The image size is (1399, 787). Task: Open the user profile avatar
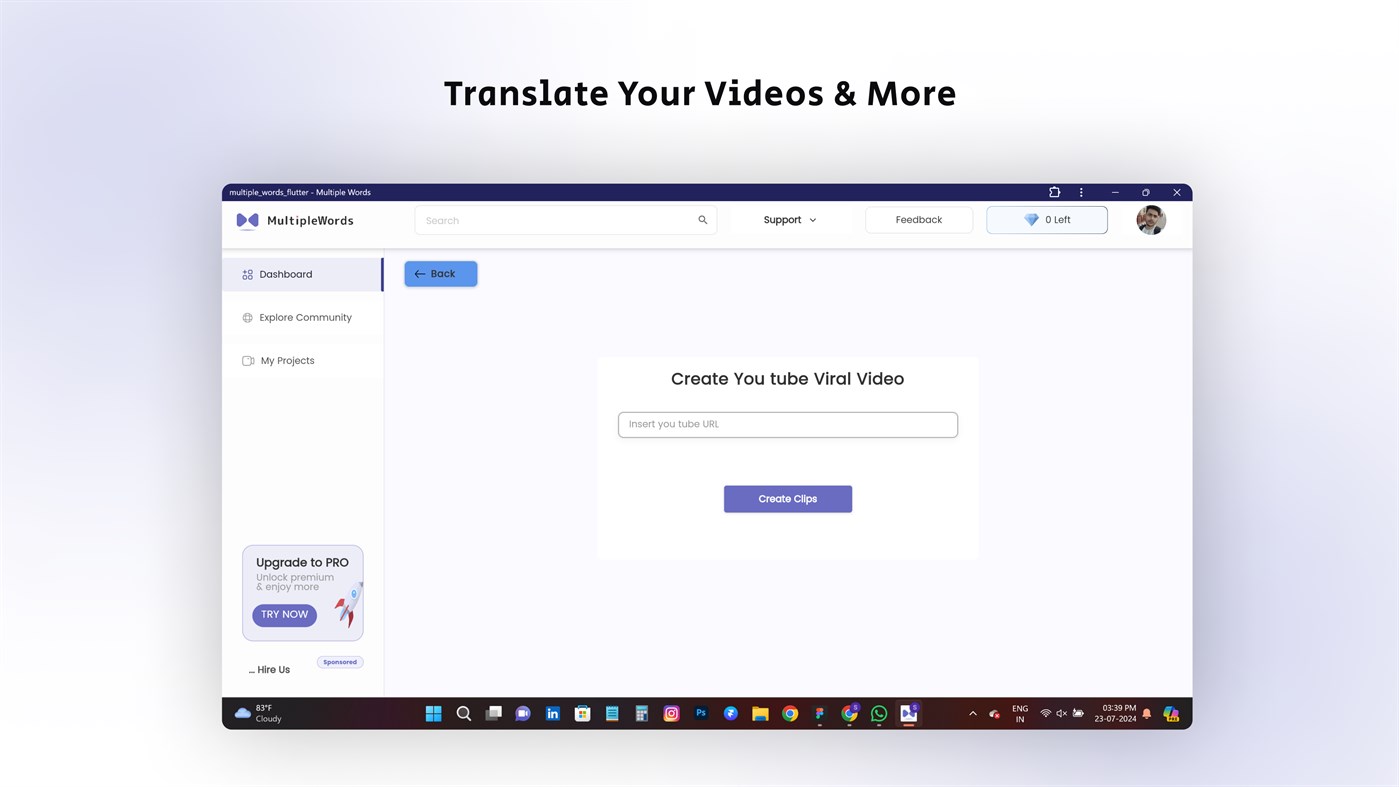1150,219
